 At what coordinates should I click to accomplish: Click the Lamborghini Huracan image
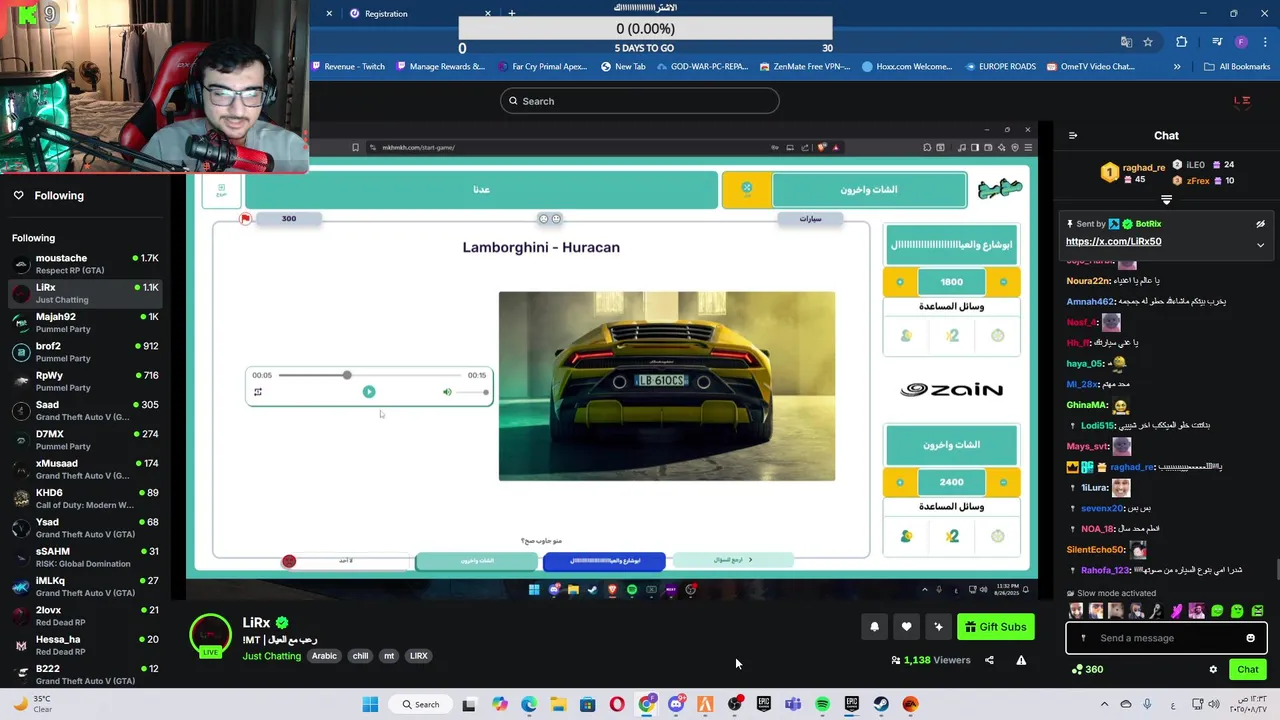pyautogui.click(x=667, y=386)
